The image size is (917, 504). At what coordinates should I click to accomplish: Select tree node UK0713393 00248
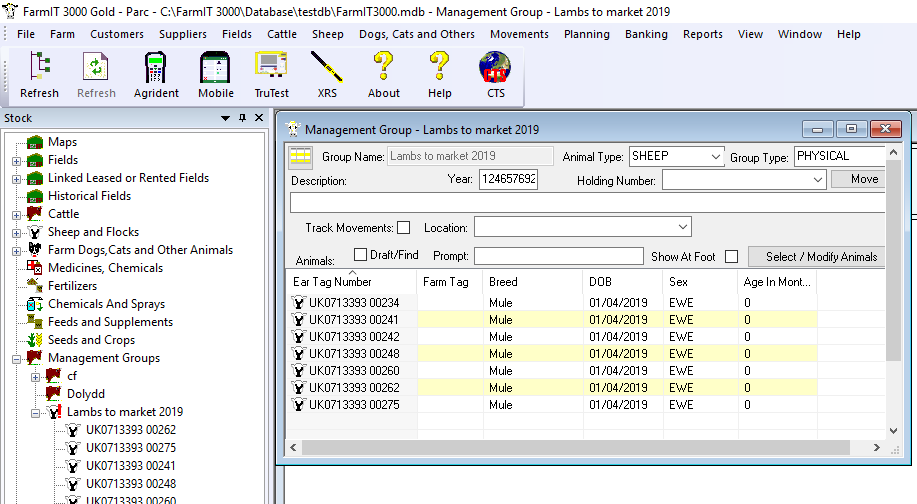(131, 484)
